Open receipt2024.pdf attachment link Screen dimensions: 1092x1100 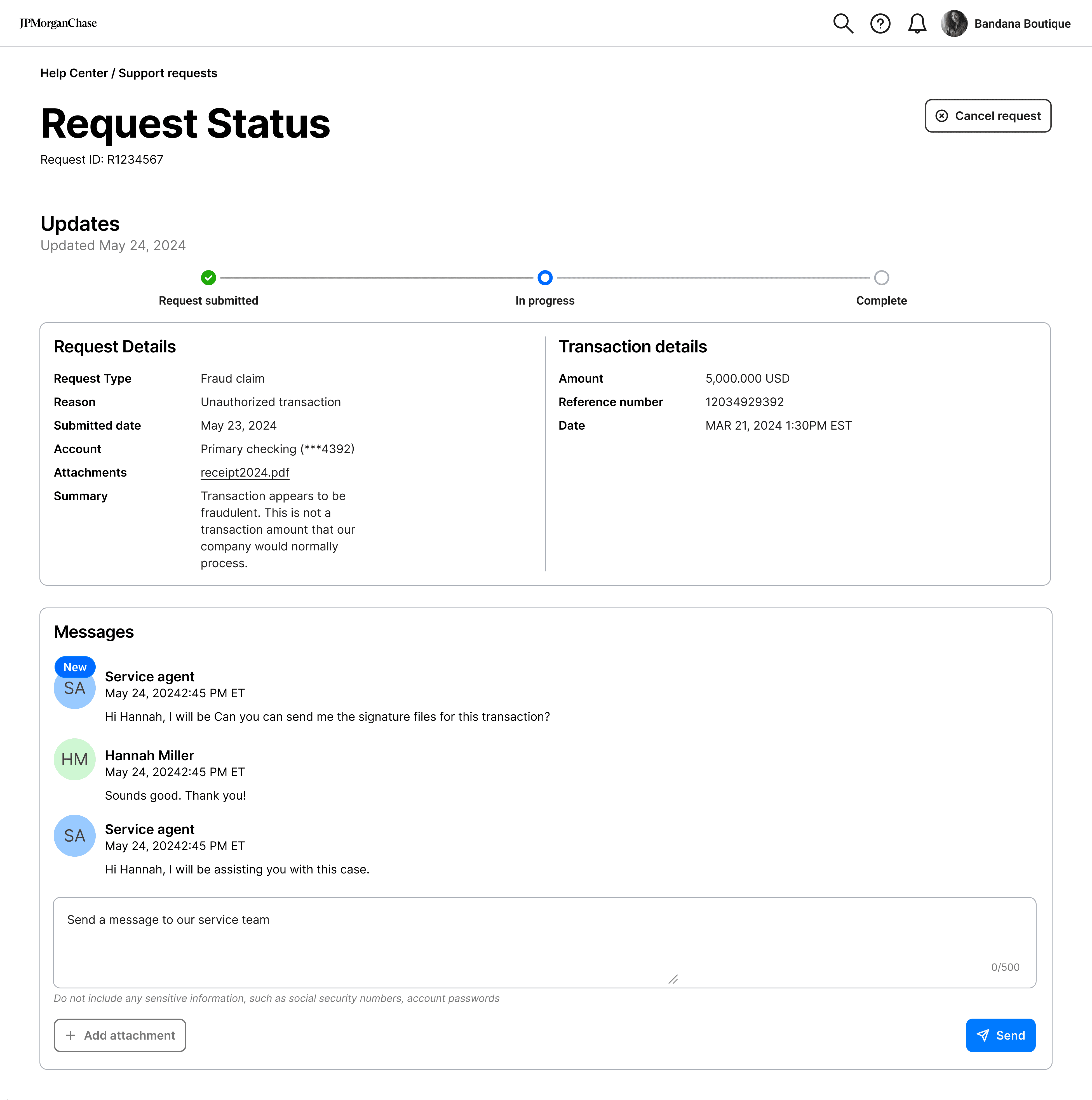pos(245,473)
